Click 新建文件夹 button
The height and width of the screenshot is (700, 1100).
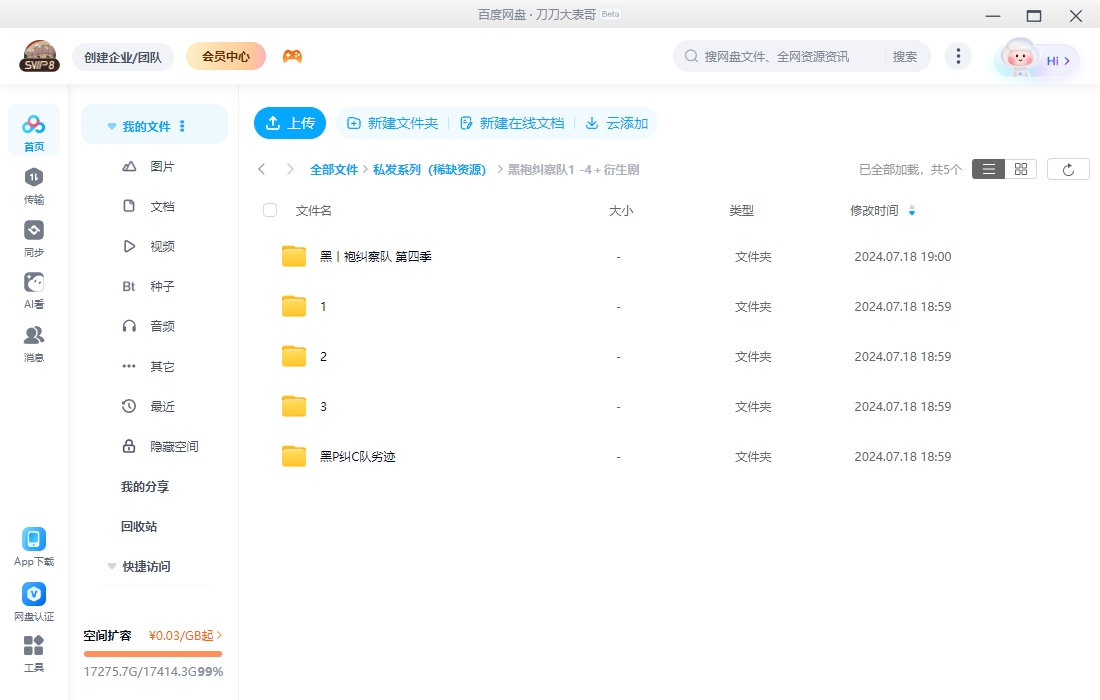click(x=393, y=123)
